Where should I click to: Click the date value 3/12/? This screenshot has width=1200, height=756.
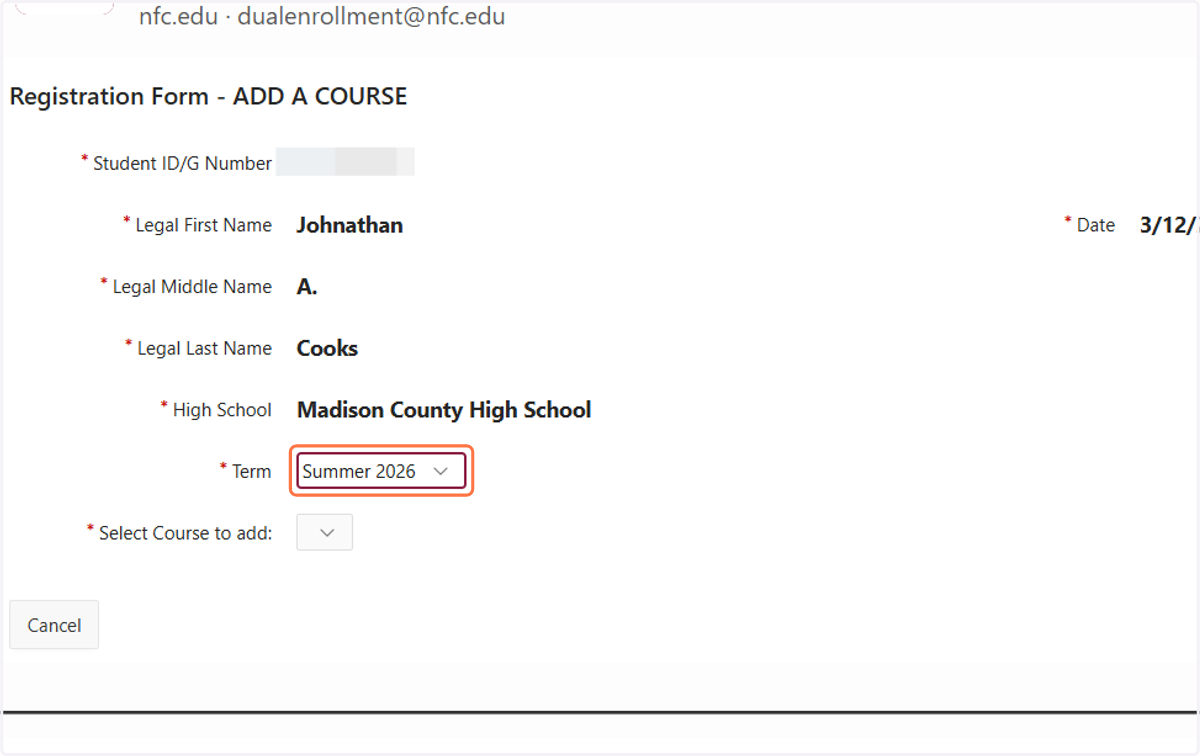[1168, 225]
